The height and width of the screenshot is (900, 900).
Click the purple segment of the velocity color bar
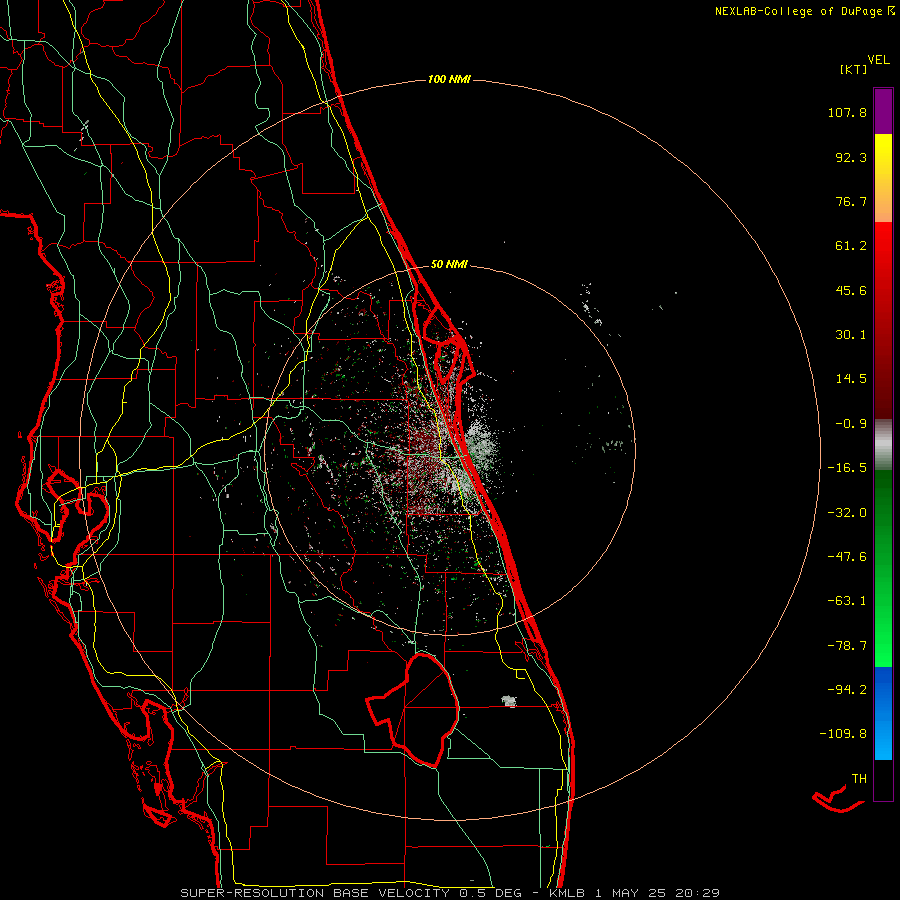[x=883, y=111]
